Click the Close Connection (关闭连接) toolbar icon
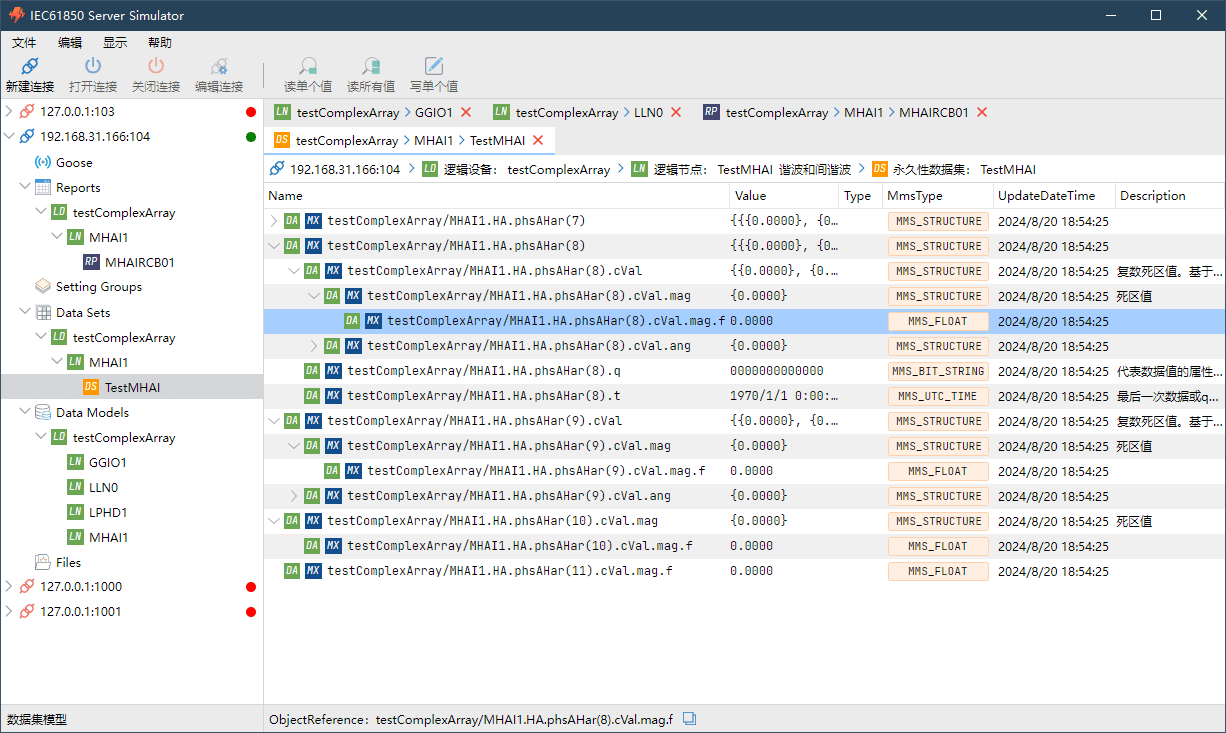Image resolution: width=1226 pixels, height=733 pixels. 155,67
